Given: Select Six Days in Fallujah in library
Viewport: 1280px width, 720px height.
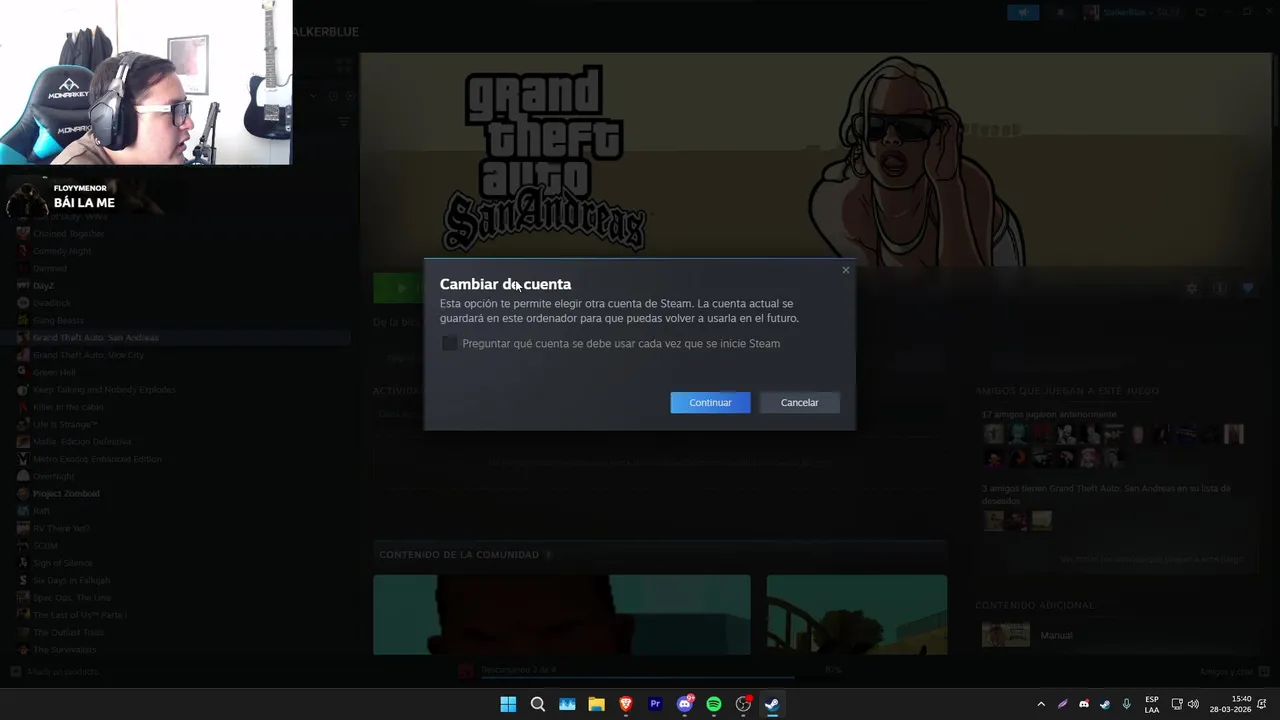Looking at the screenshot, I should coord(71,580).
